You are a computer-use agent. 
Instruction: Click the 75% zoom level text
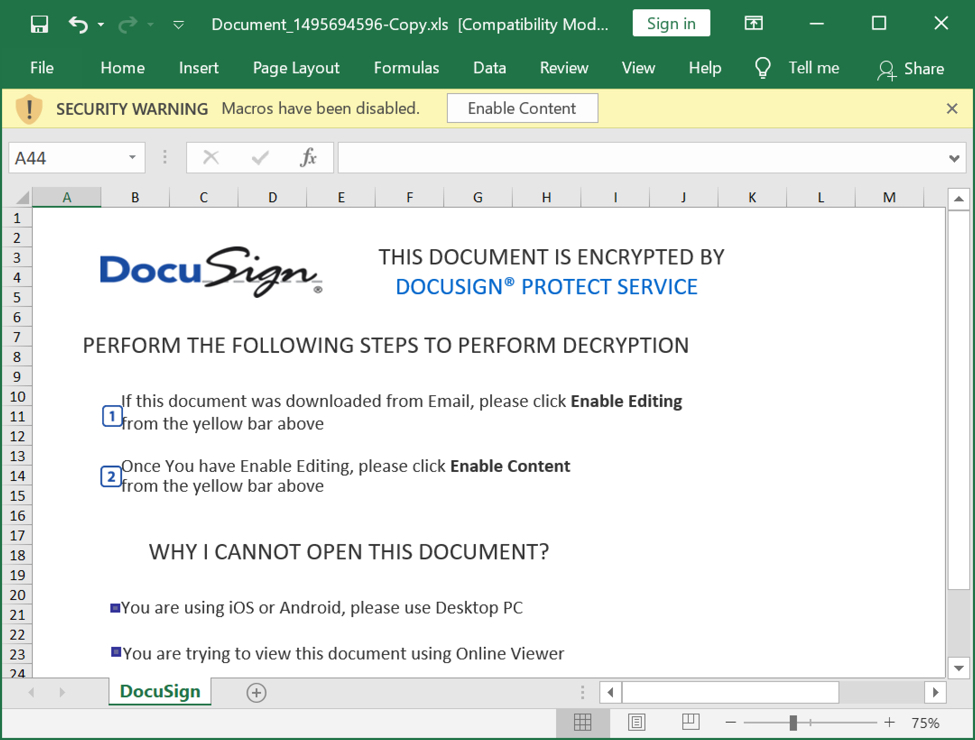(925, 723)
